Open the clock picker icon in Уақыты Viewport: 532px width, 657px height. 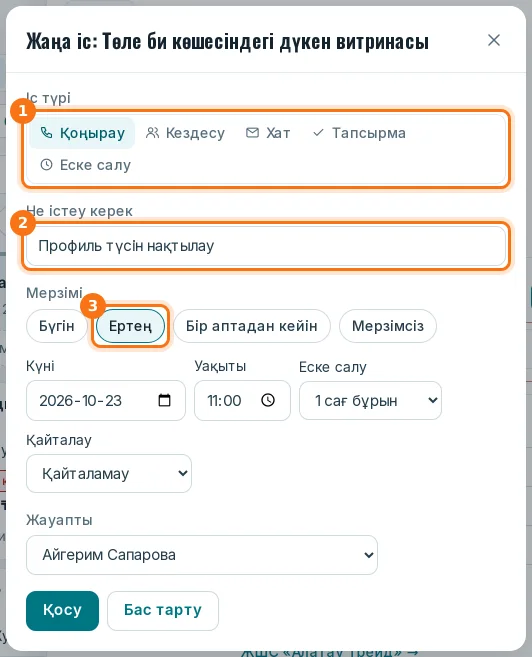268,400
